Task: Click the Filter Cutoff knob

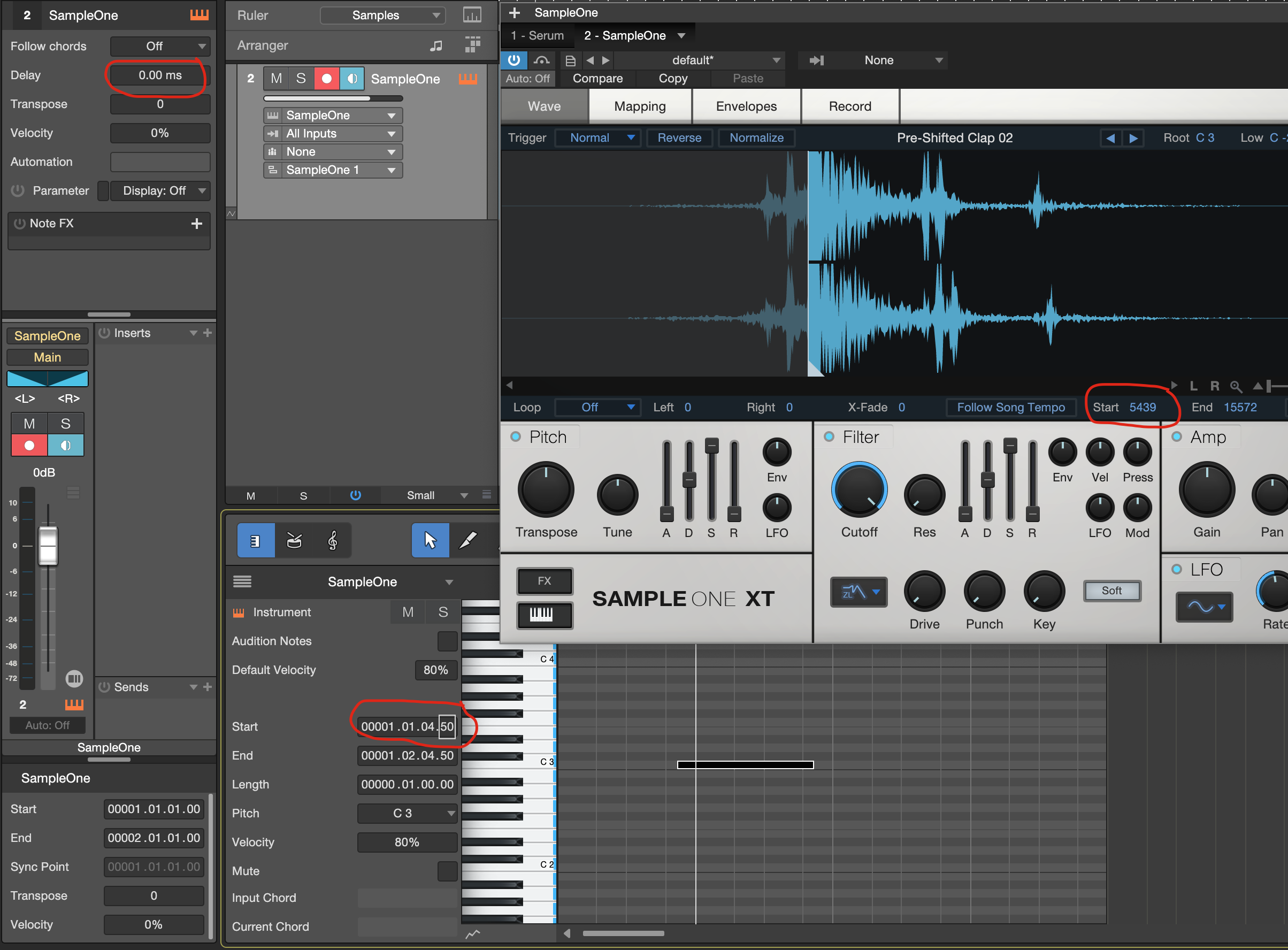Action: 858,491
